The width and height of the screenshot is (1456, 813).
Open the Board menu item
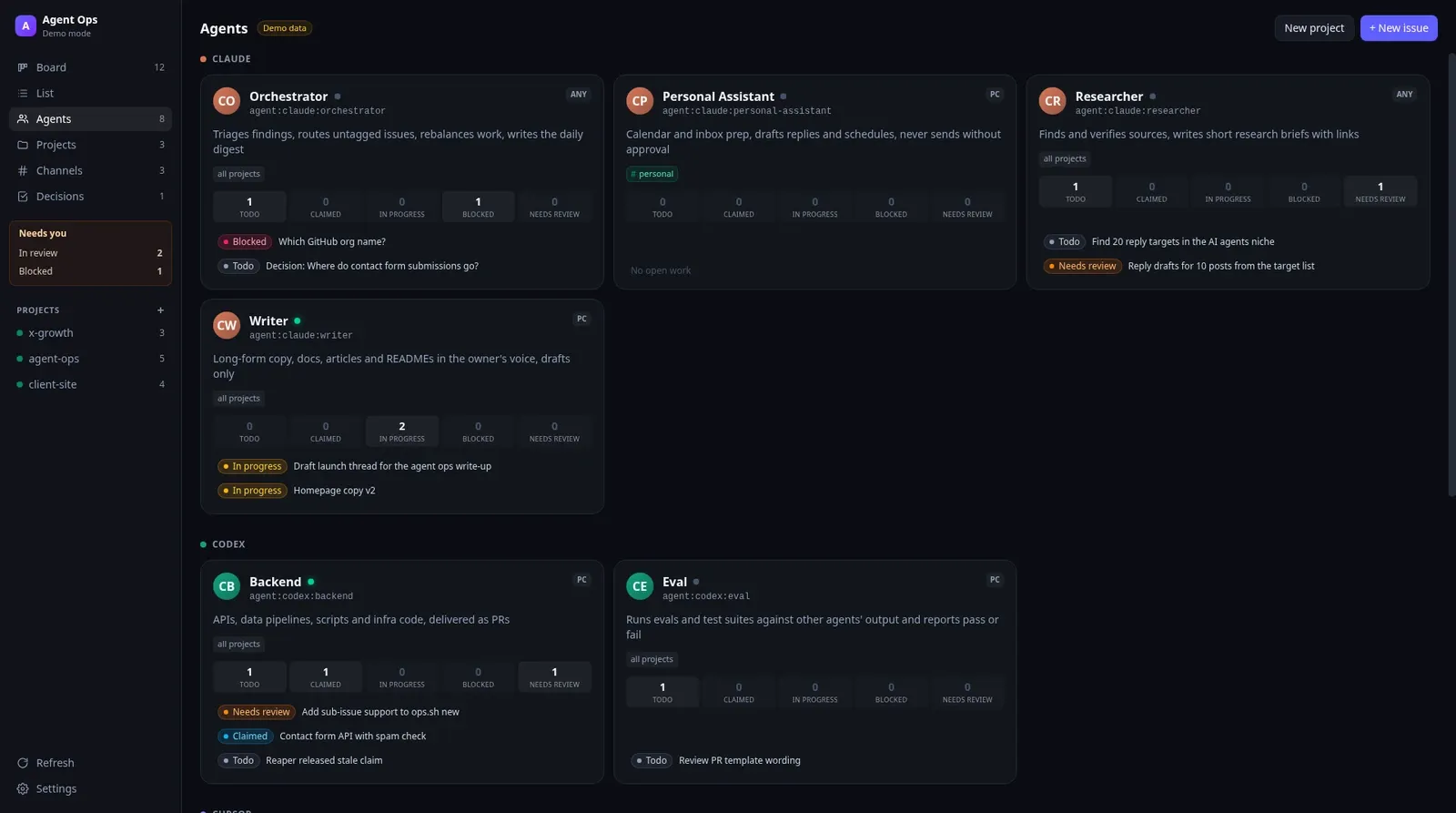[90, 67]
